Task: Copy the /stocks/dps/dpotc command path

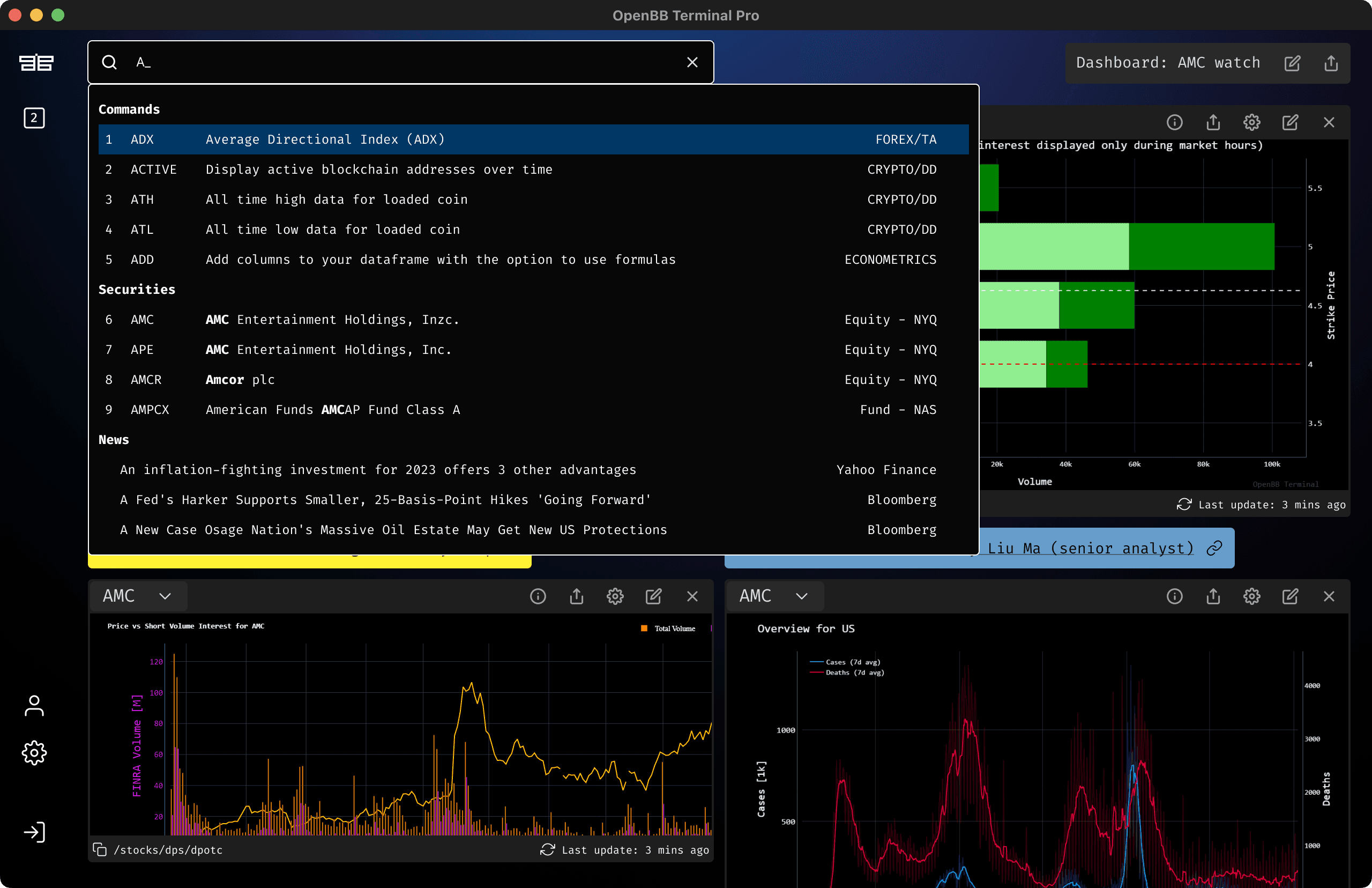Action: pyautogui.click(x=100, y=849)
